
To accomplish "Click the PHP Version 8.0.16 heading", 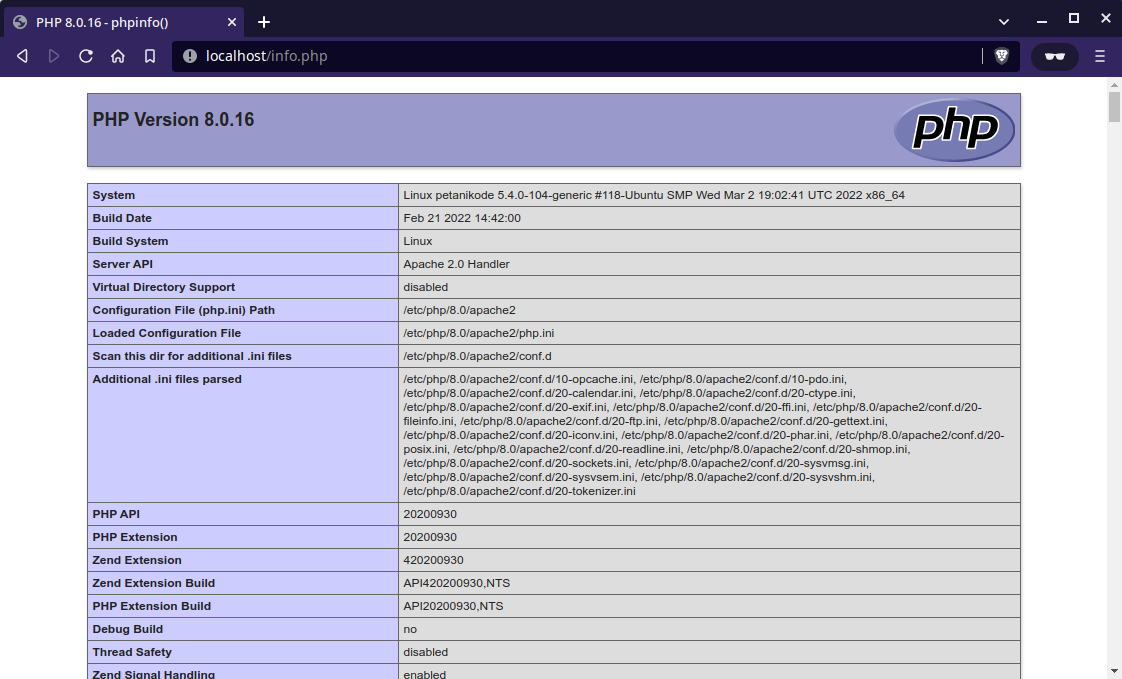I will 173,119.
